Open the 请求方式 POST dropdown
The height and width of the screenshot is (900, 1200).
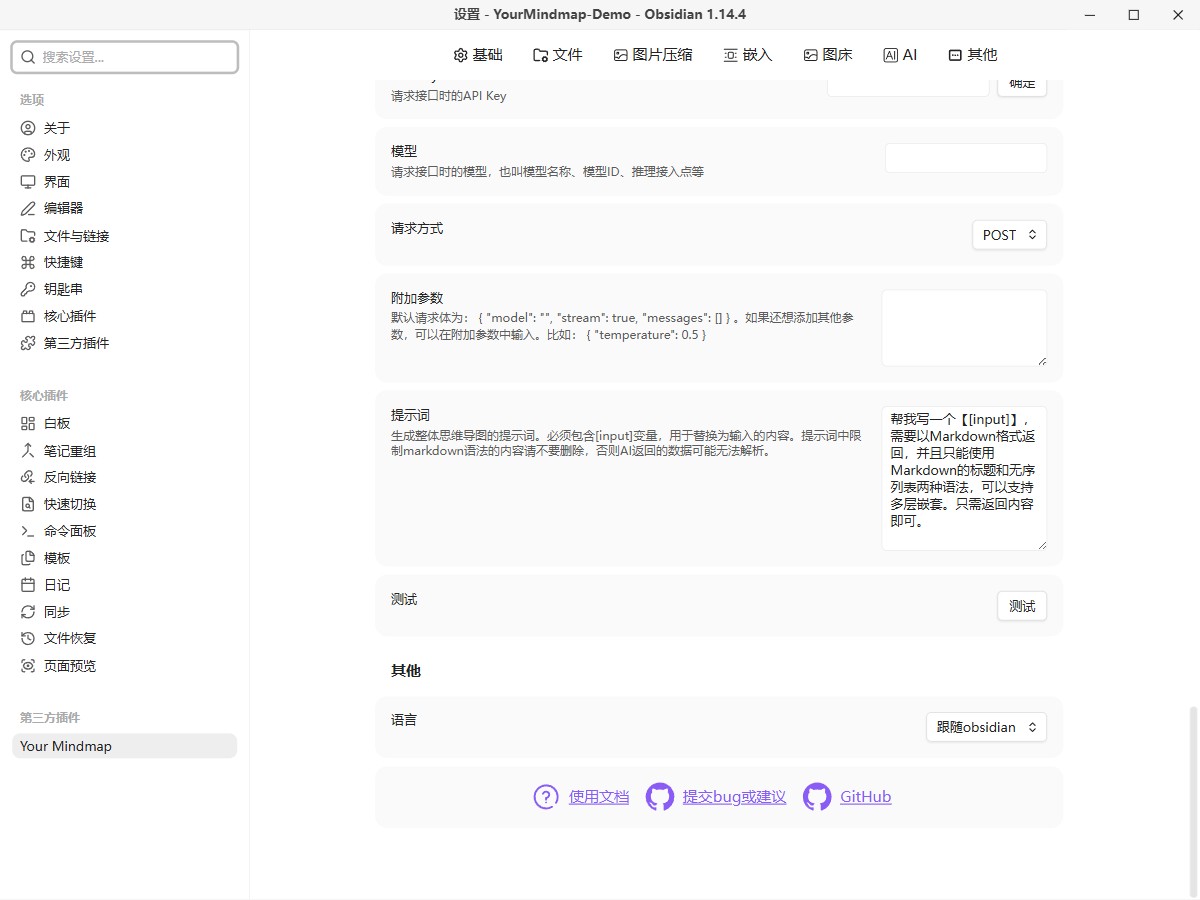[x=1009, y=235]
